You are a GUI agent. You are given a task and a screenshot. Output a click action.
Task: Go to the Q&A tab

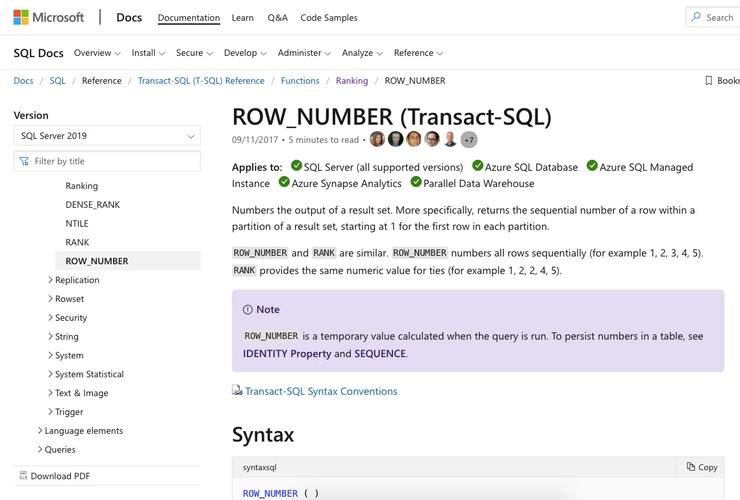pyautogui.click(x=278, y=17)
